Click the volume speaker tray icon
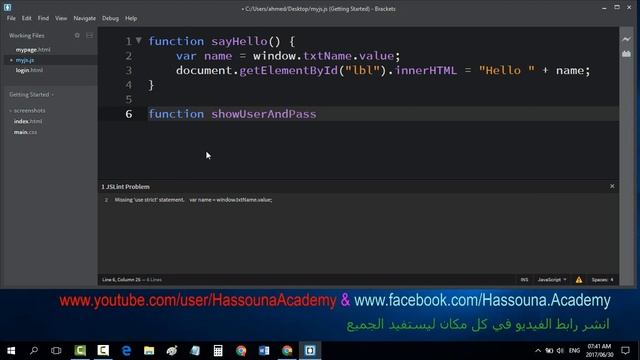 pos(560,351)
